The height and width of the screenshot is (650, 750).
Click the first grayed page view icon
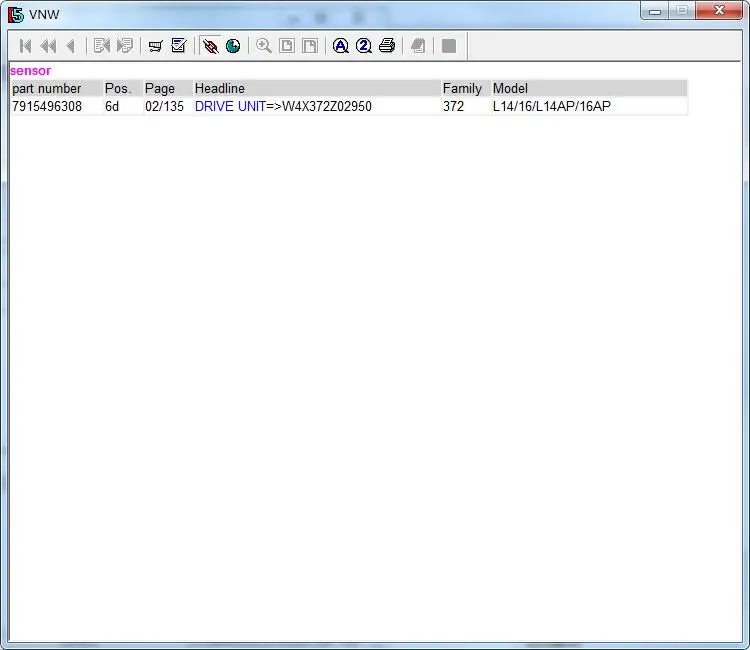click(x=287, y=46)
